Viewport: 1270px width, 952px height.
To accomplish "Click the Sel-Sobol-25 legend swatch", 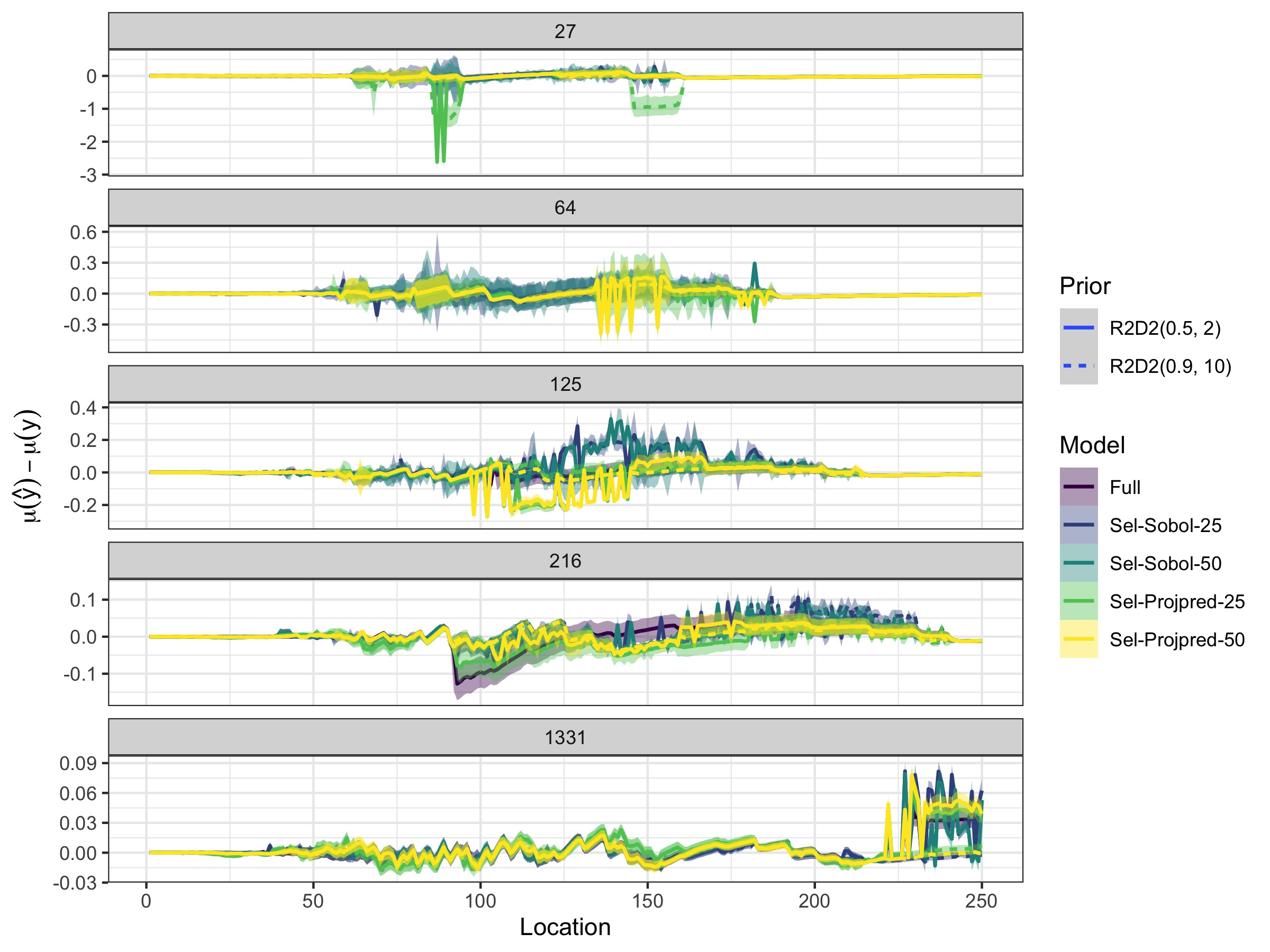I will click(x=1078, y=525).
